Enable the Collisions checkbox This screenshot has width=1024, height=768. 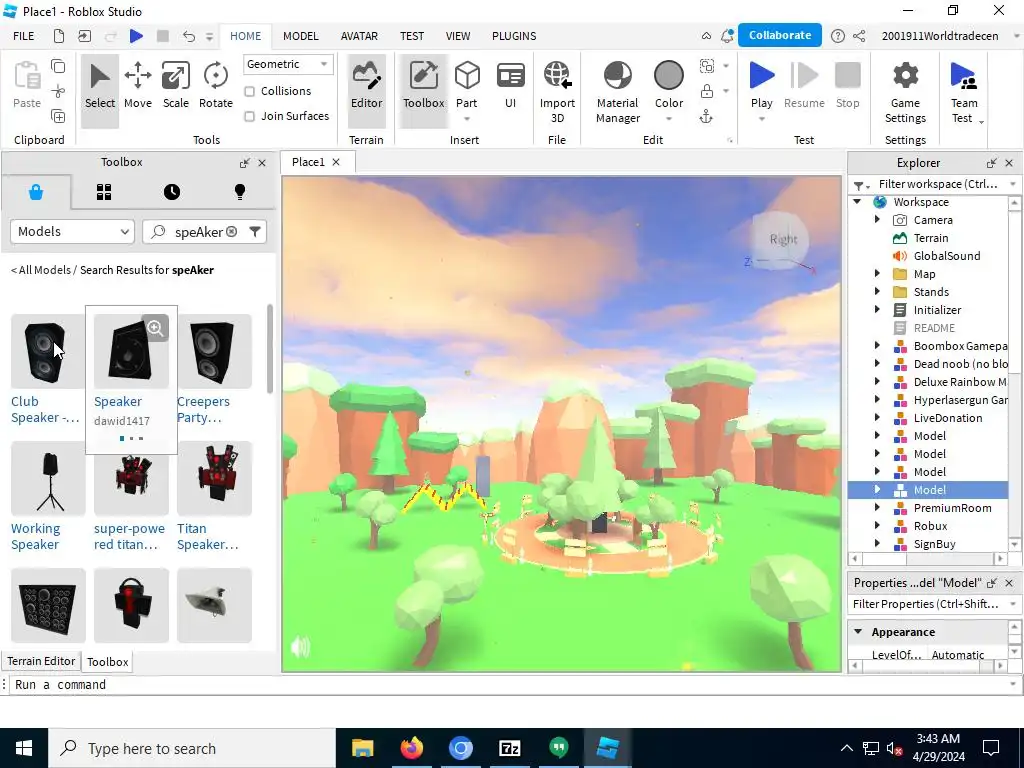pyautogui.click(x=249, y=91)
